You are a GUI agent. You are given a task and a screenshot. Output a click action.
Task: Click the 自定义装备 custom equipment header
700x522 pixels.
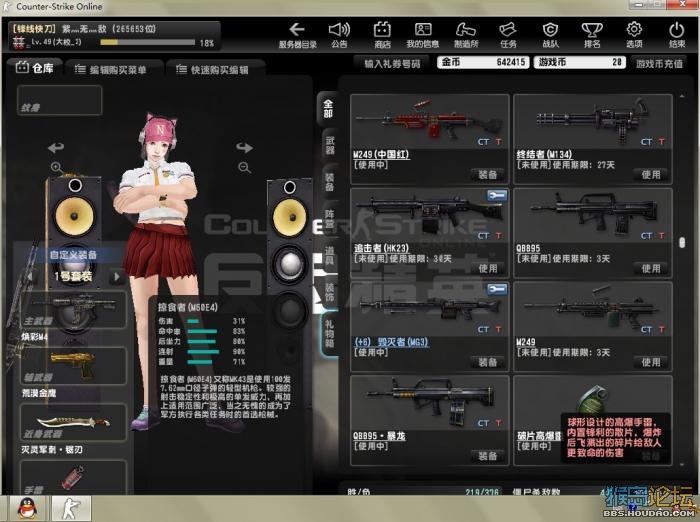click(73, 255)
